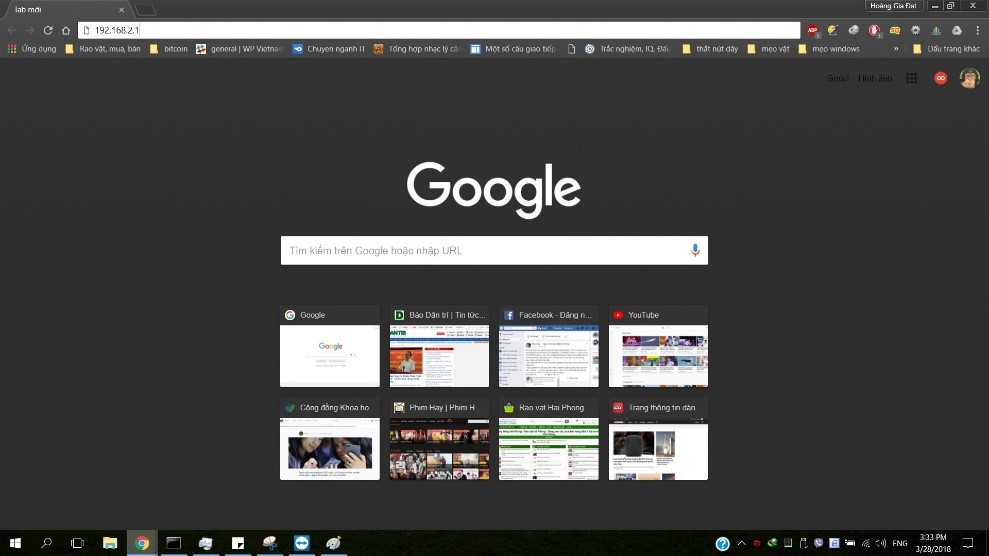Open the Chrome three-dot menu
The image size is (989, 556).
pyautogui.click(x=977, y=30)
